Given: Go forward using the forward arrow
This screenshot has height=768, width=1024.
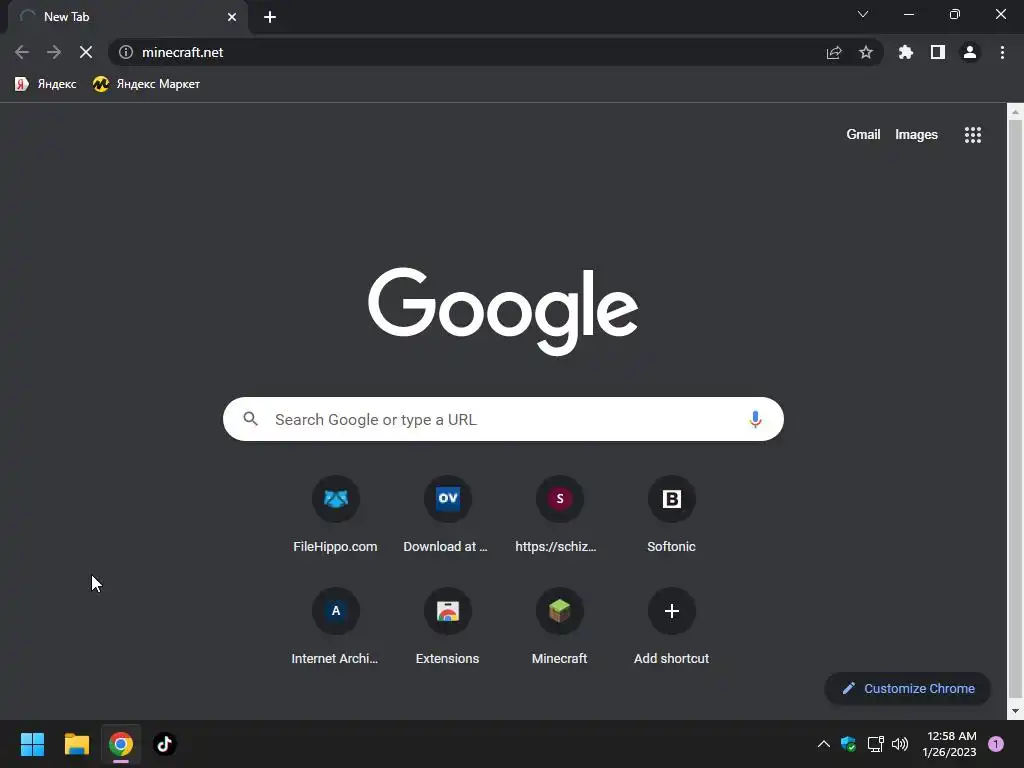Looking at the screenshot, I should [54, 52].
